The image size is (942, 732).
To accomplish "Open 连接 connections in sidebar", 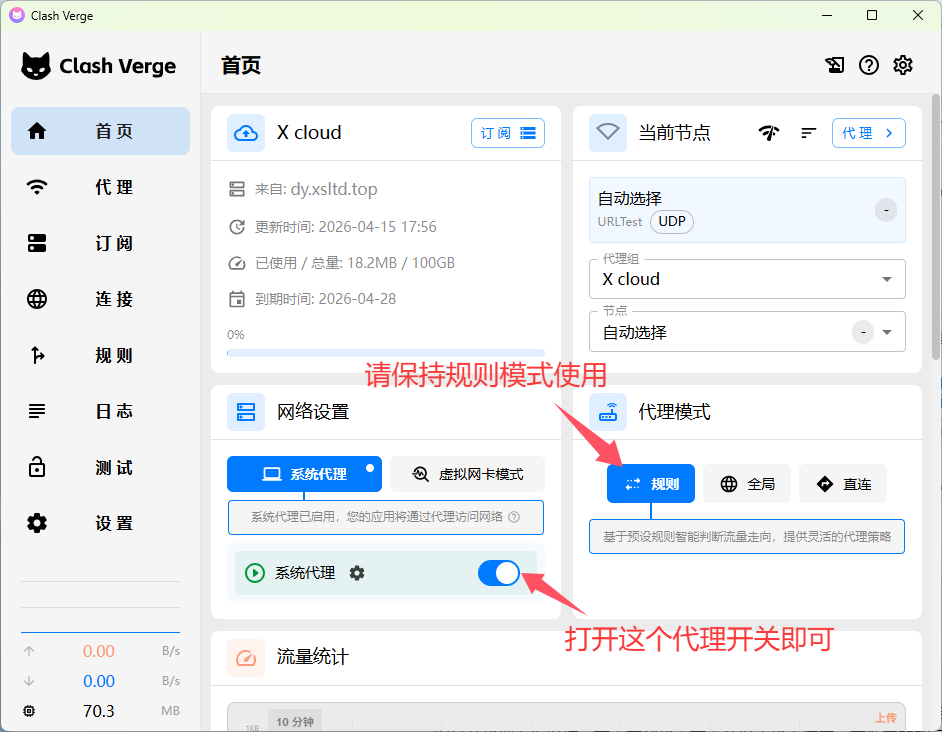I will (100, 299).
